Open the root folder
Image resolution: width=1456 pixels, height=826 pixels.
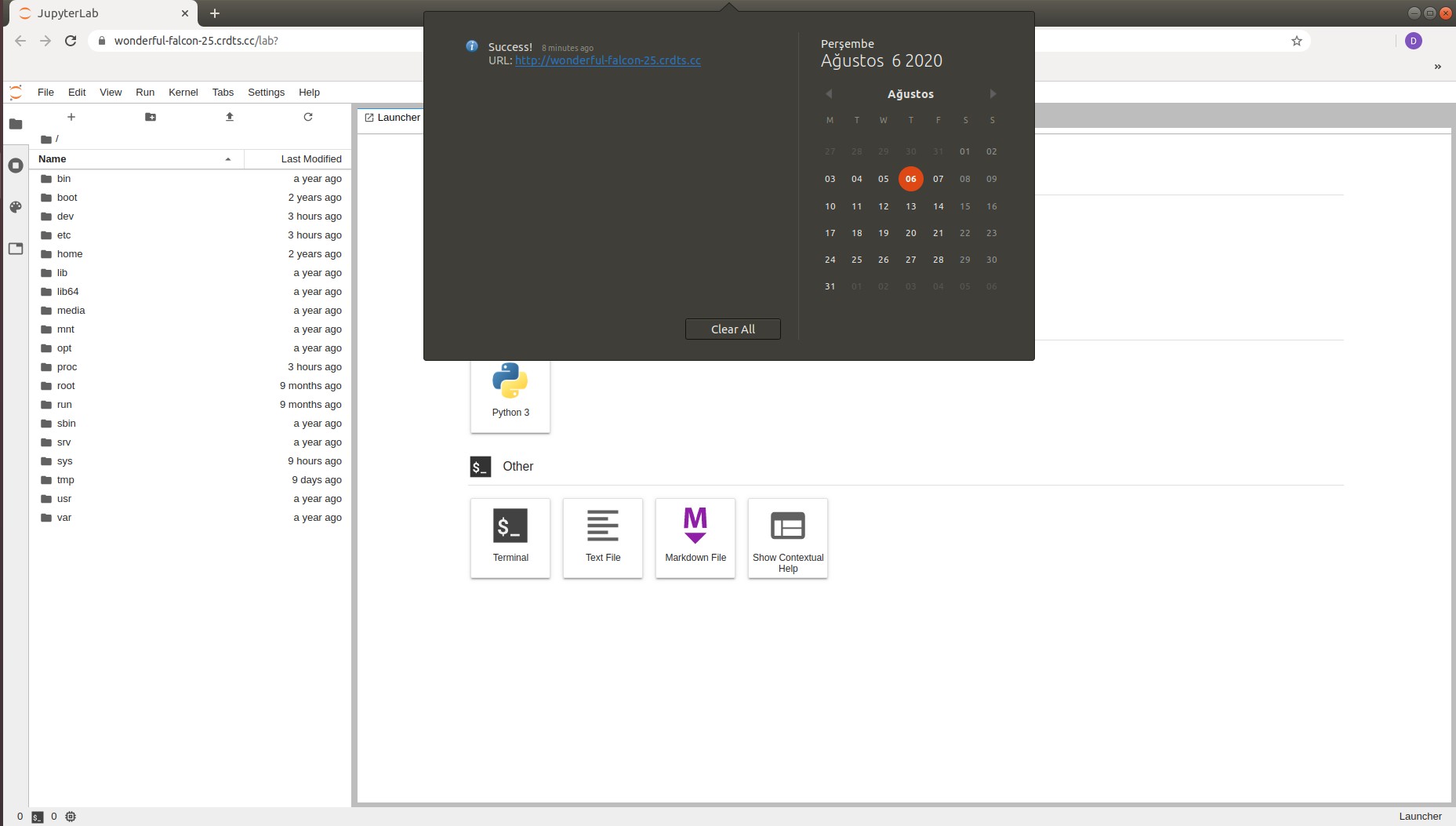click(191, 386)
